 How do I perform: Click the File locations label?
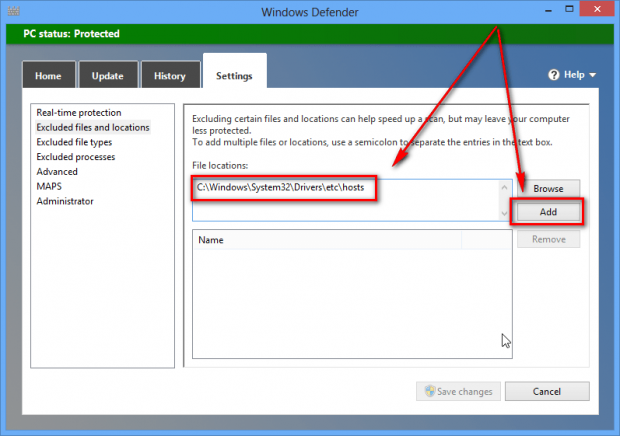coord(220,165)
